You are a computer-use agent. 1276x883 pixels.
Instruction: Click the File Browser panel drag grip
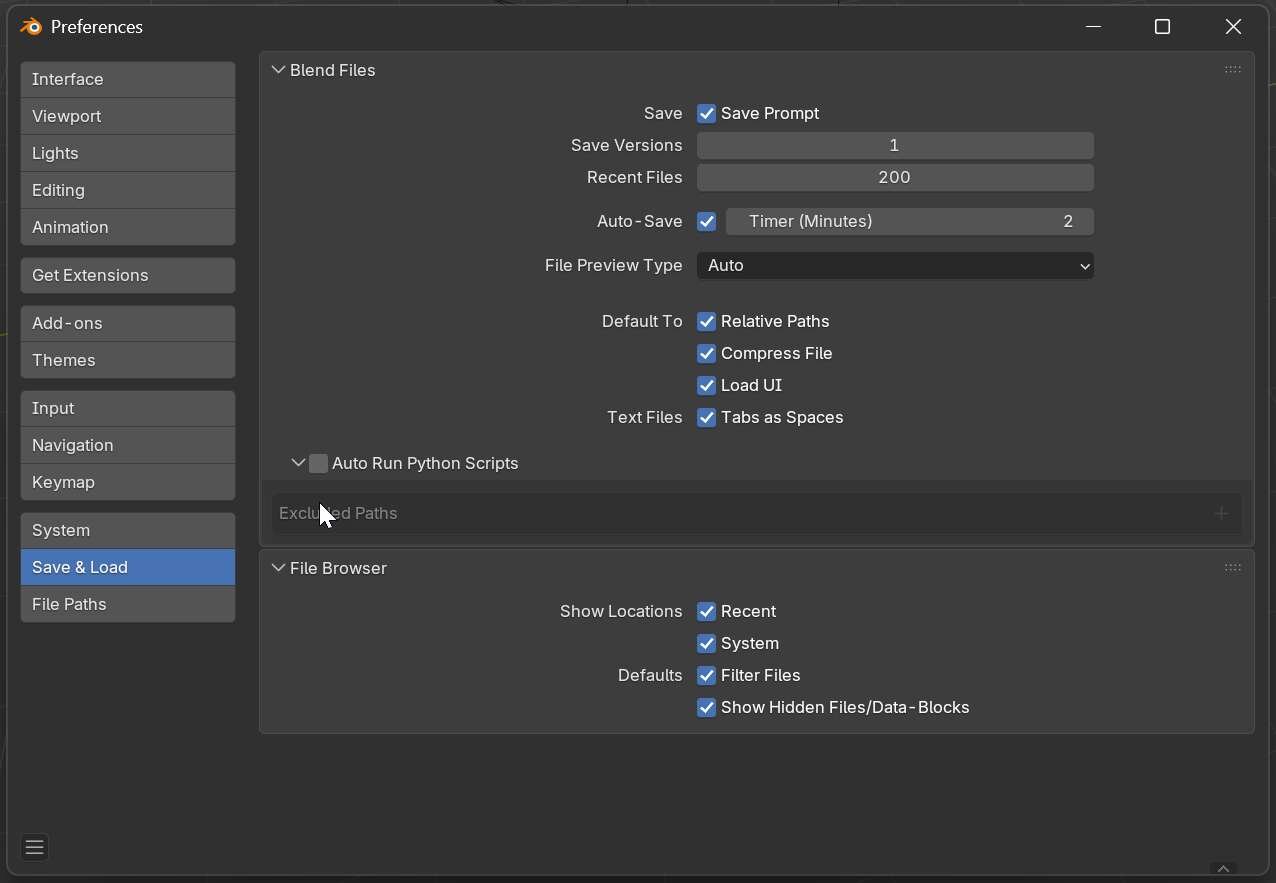pos(1232,568)
